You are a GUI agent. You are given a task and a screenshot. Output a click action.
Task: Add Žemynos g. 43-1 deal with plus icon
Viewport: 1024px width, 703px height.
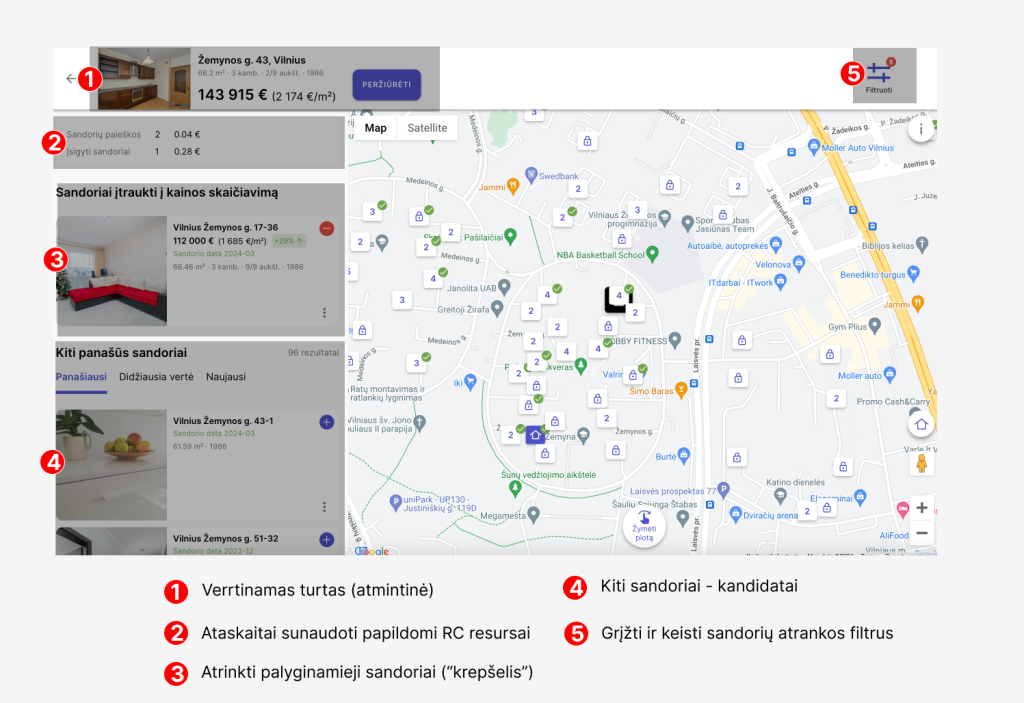326,423
